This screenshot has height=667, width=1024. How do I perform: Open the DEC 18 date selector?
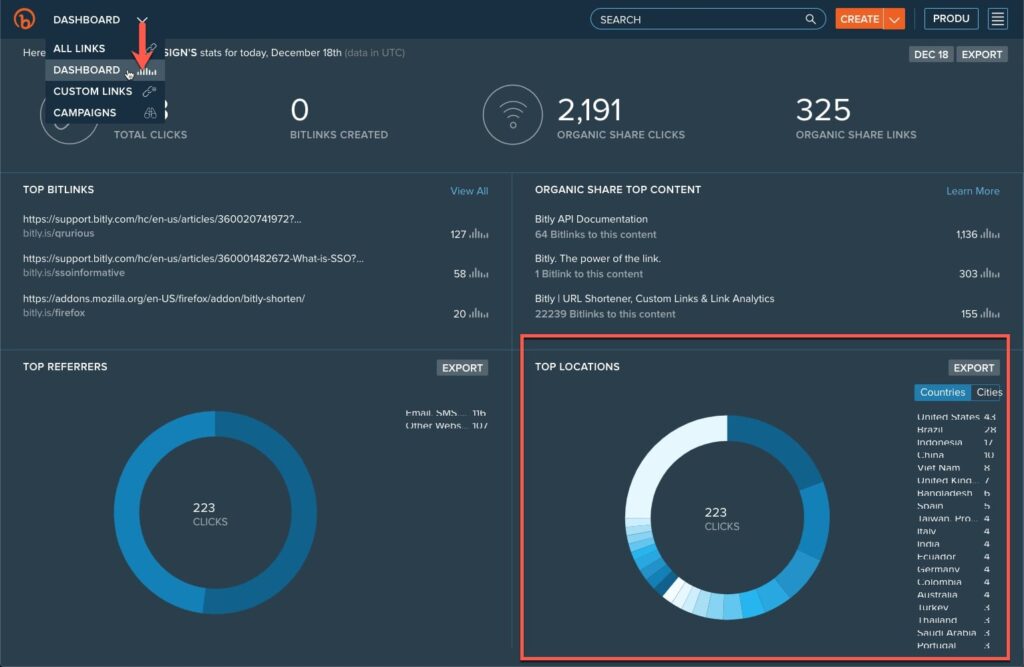[x=929, y=53]
